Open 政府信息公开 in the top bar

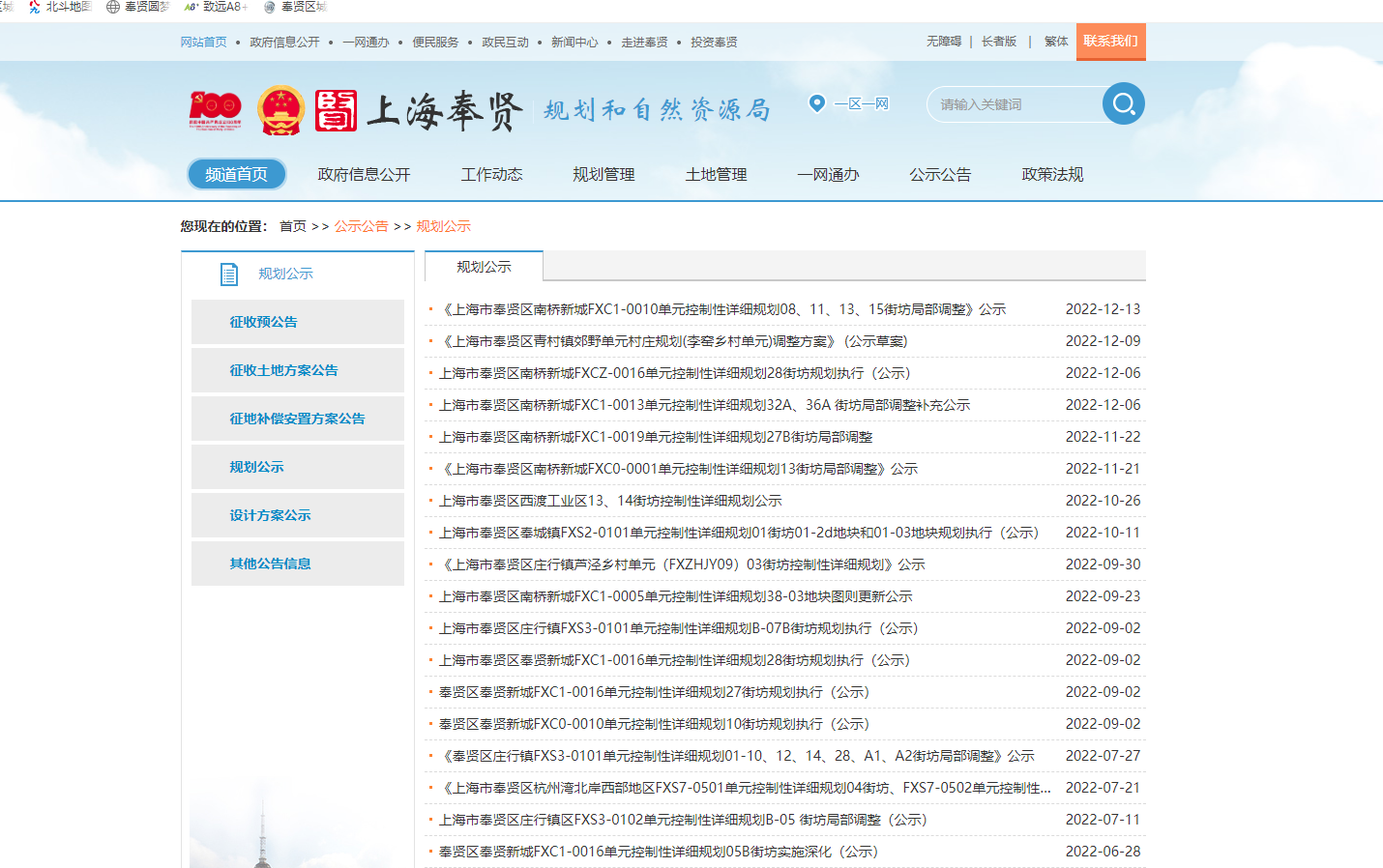(x=284, y=43)
